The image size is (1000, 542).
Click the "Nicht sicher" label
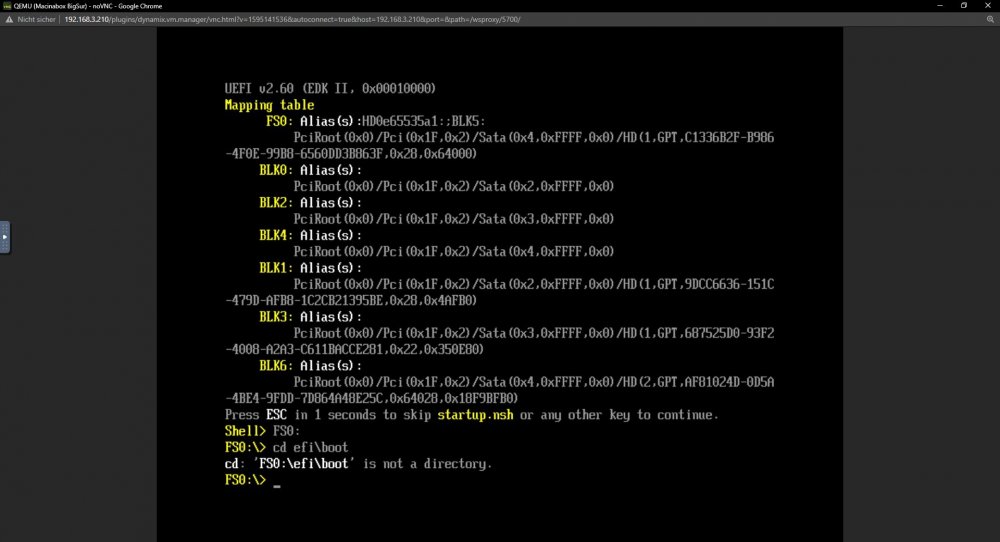pyautogui.click(x=36, y=19)
